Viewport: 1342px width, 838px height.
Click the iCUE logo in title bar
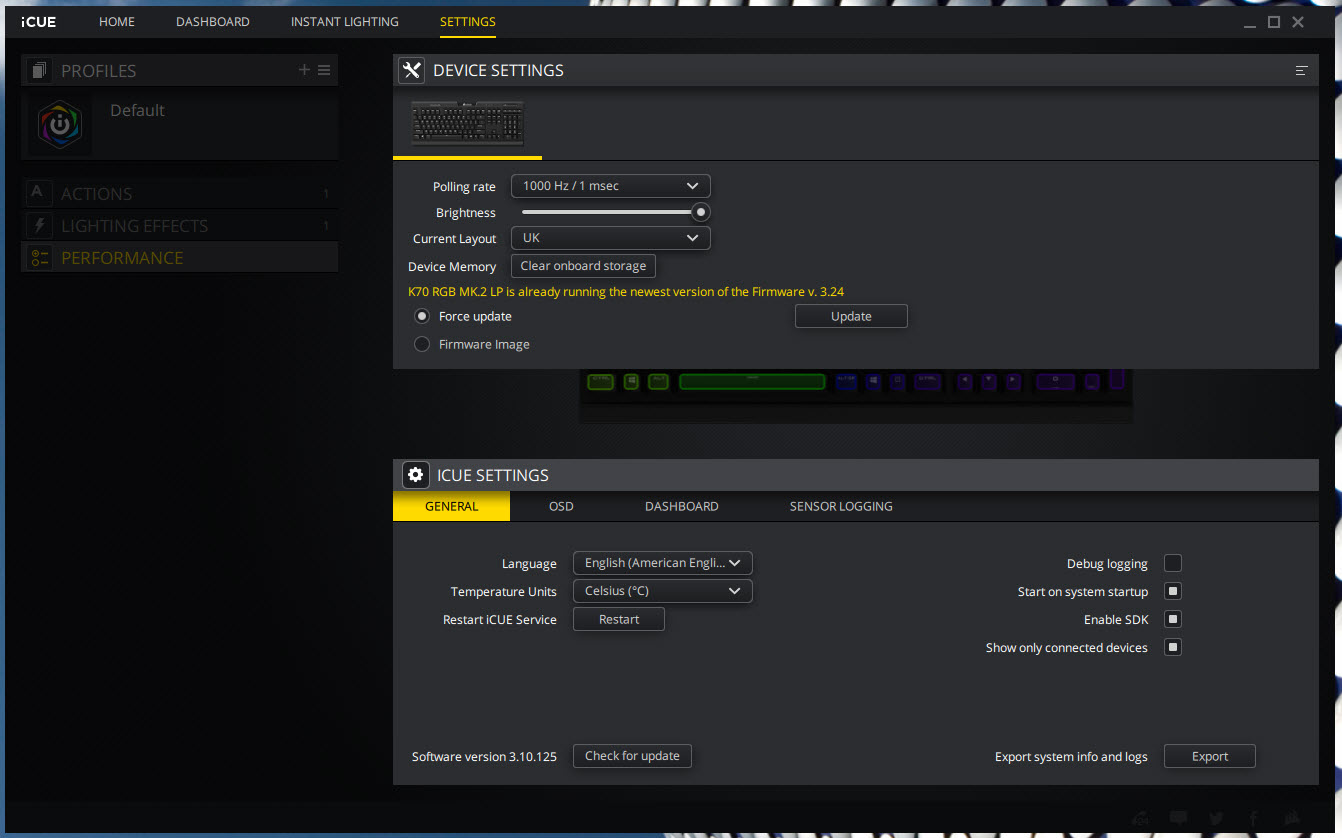click(x=39, y=22)
